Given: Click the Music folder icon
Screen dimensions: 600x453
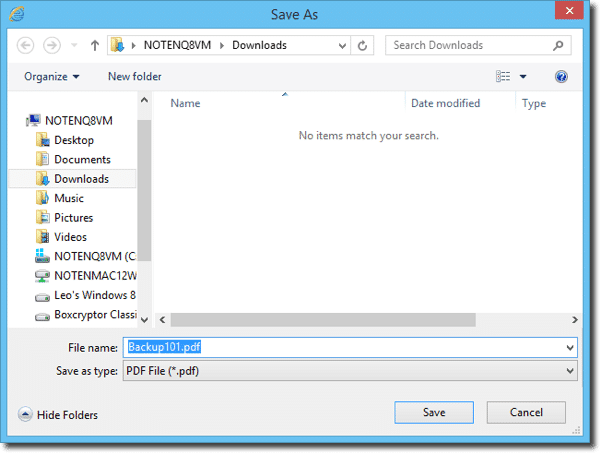Looking at the screenshot, I should point(42,198).
